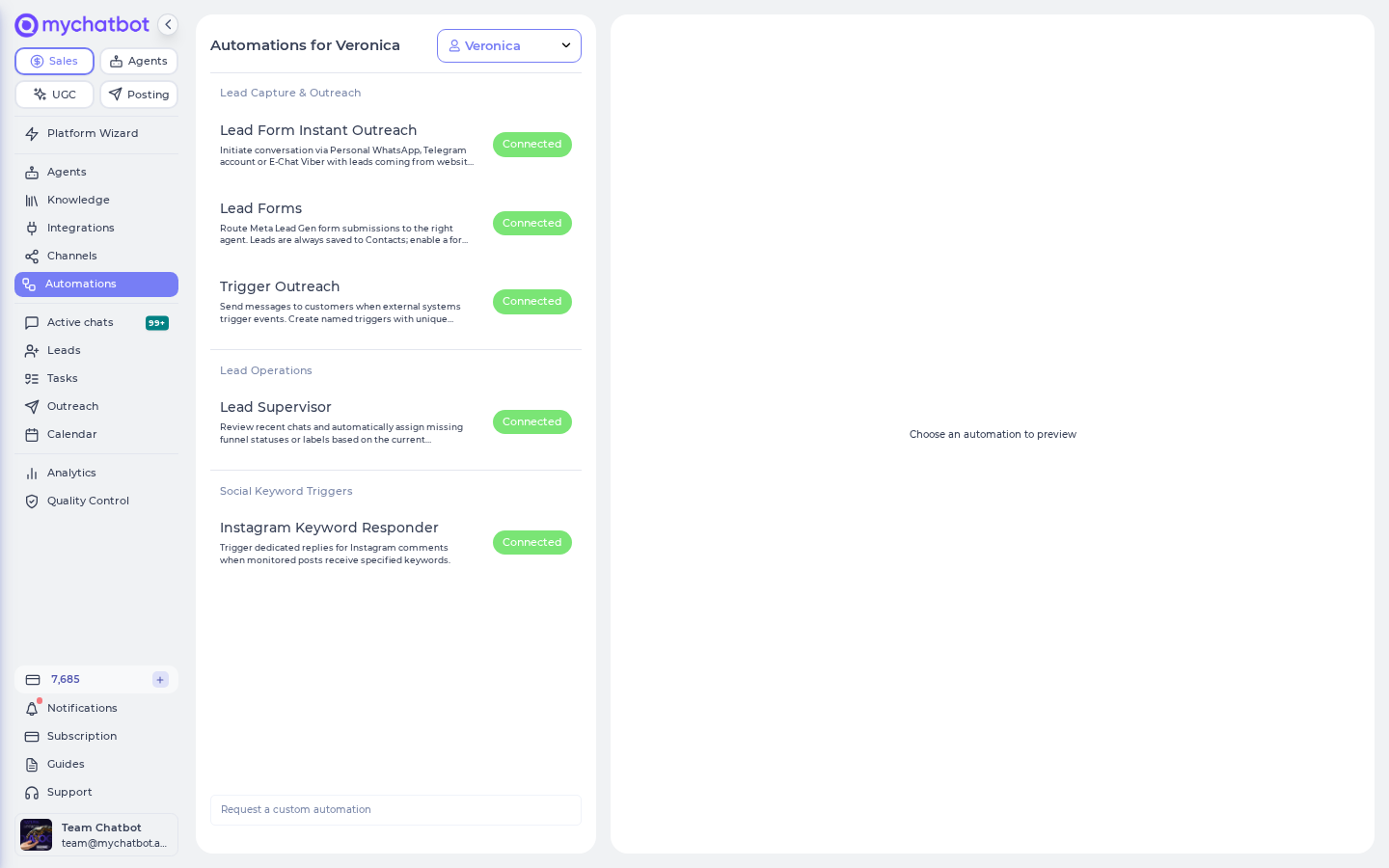Screen dimensions: 1389x868
Task: Open the Integrations menu item
Action: [x=96, y=229]
